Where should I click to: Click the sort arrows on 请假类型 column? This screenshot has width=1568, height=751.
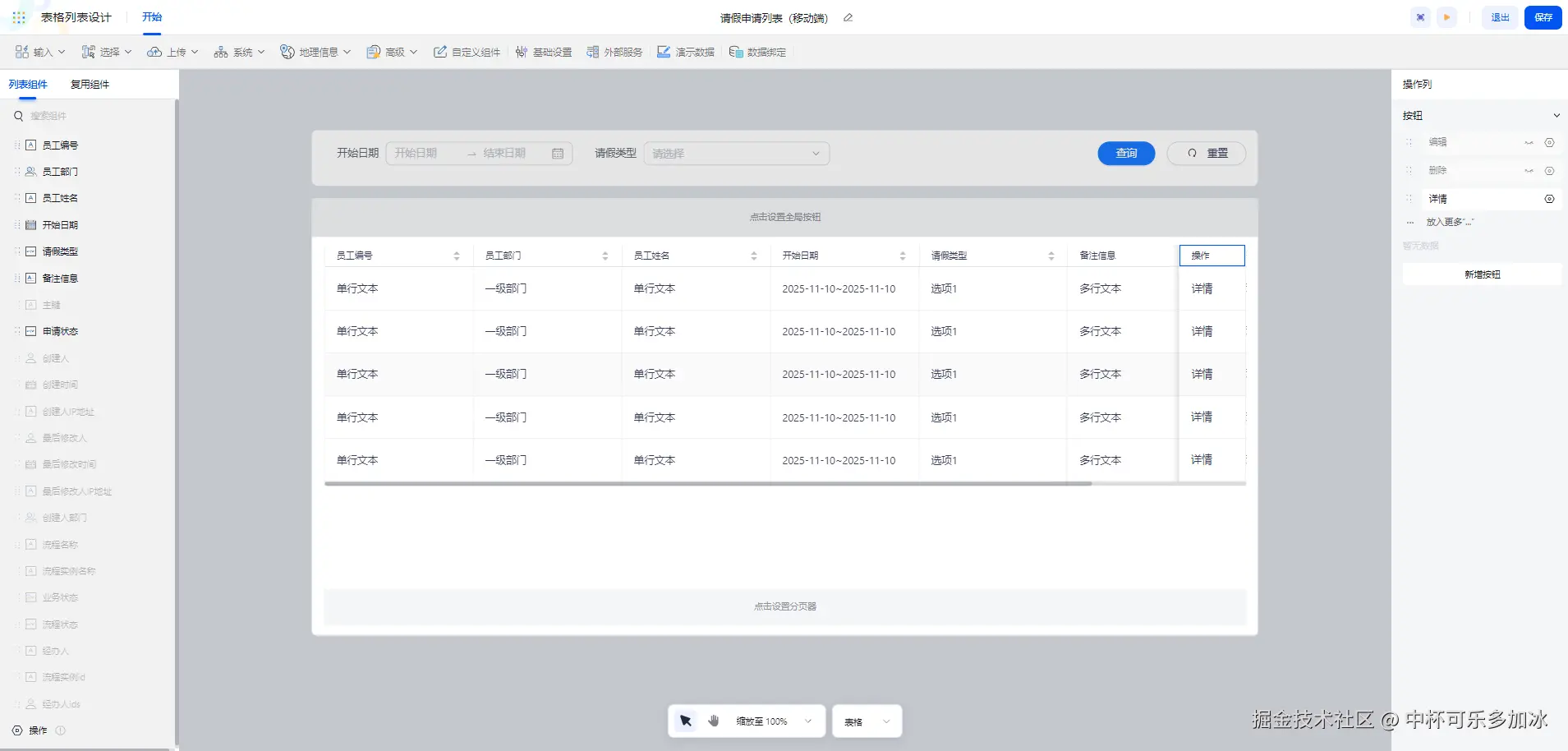point(1051,256)
